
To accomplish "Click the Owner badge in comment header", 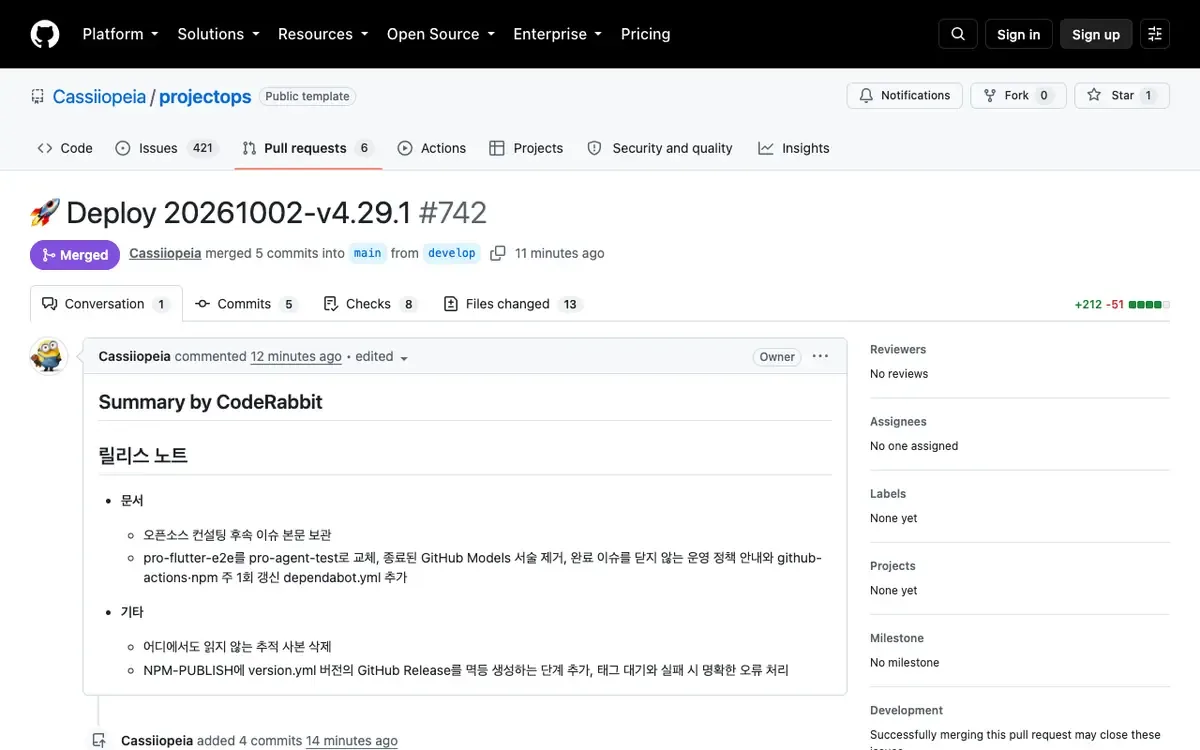I will 777,357.
